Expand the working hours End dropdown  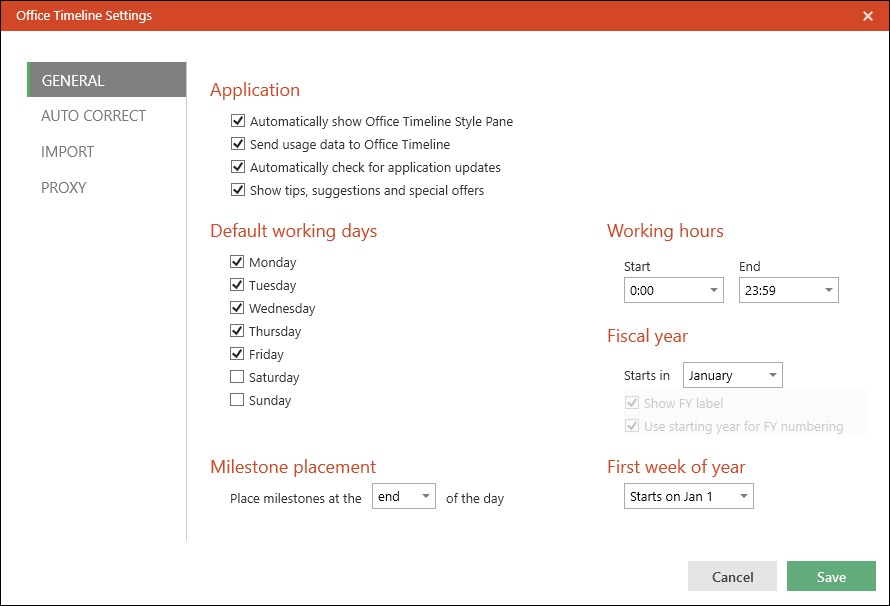[788, 291]
